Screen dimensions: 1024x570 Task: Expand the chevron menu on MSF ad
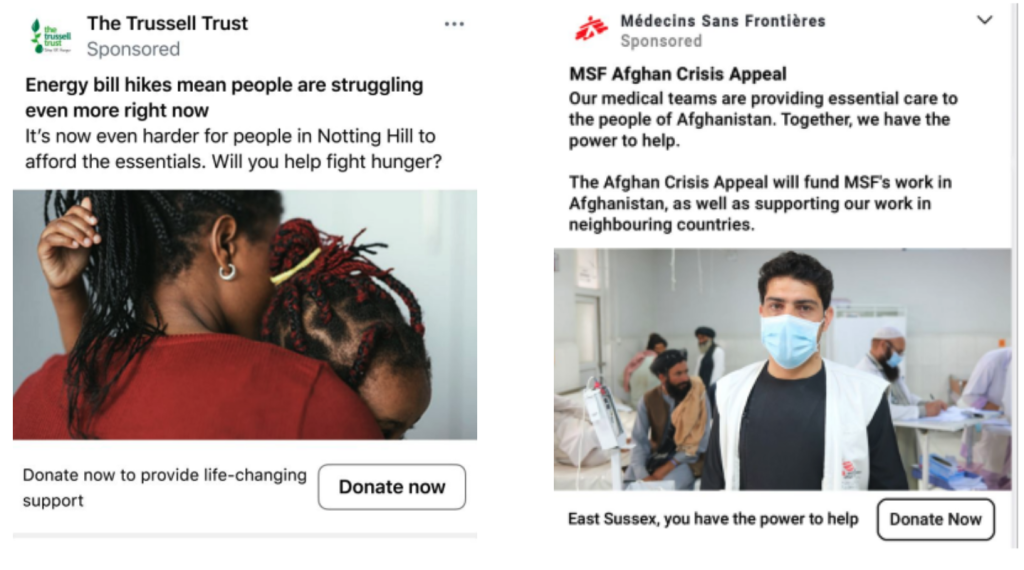point(984,20)
